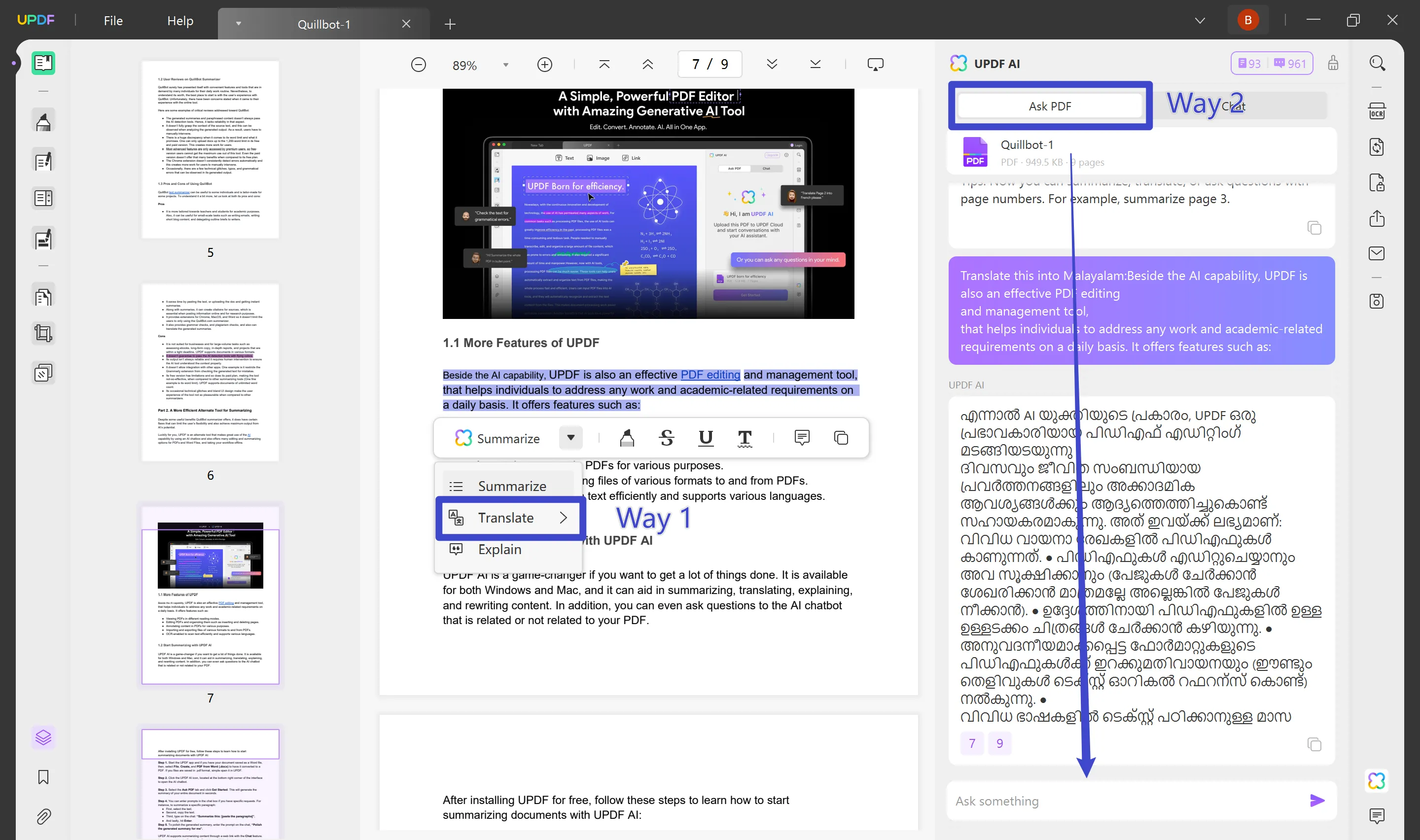Open the Bookmarks panel icon

(x=43, y=777)
